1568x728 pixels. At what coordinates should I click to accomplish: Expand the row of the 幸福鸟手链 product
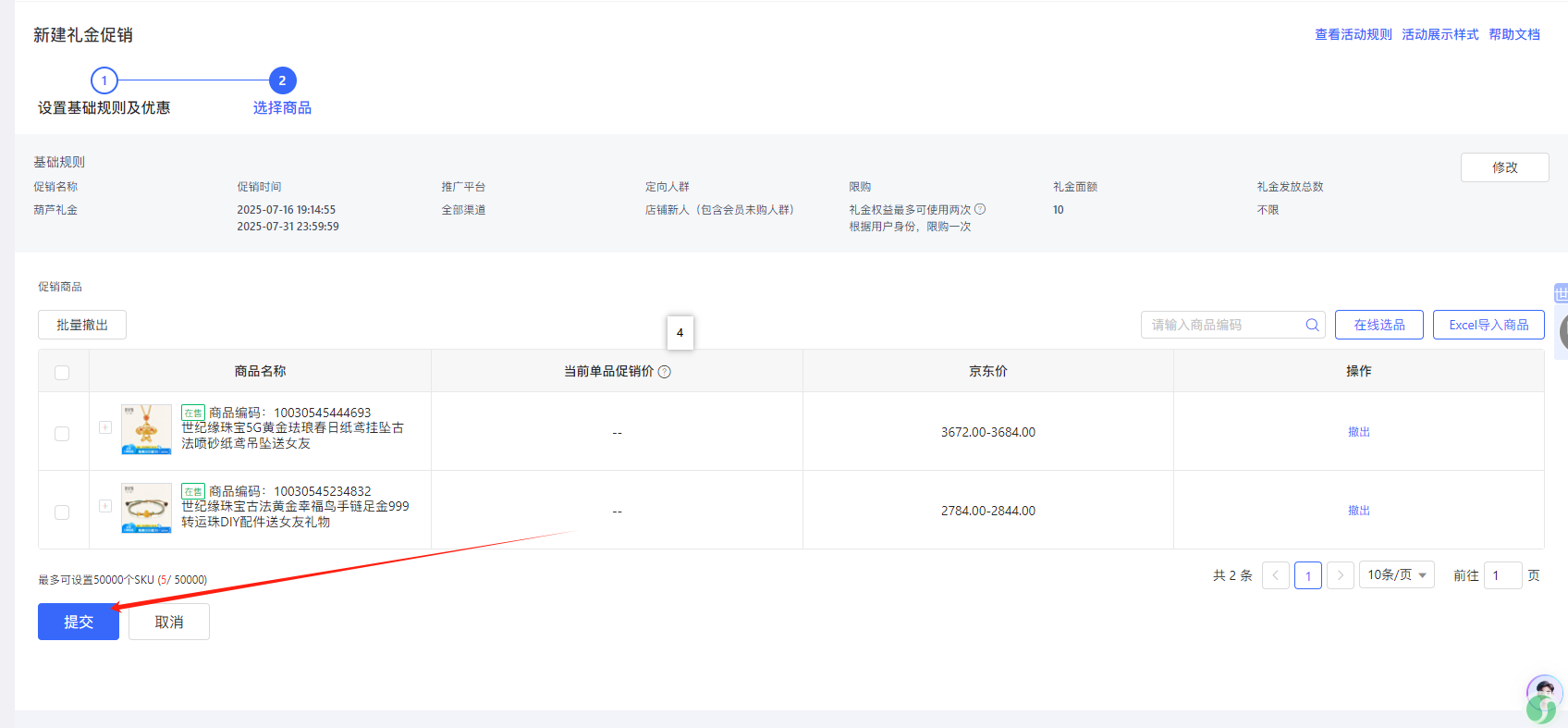coord(105,506)
